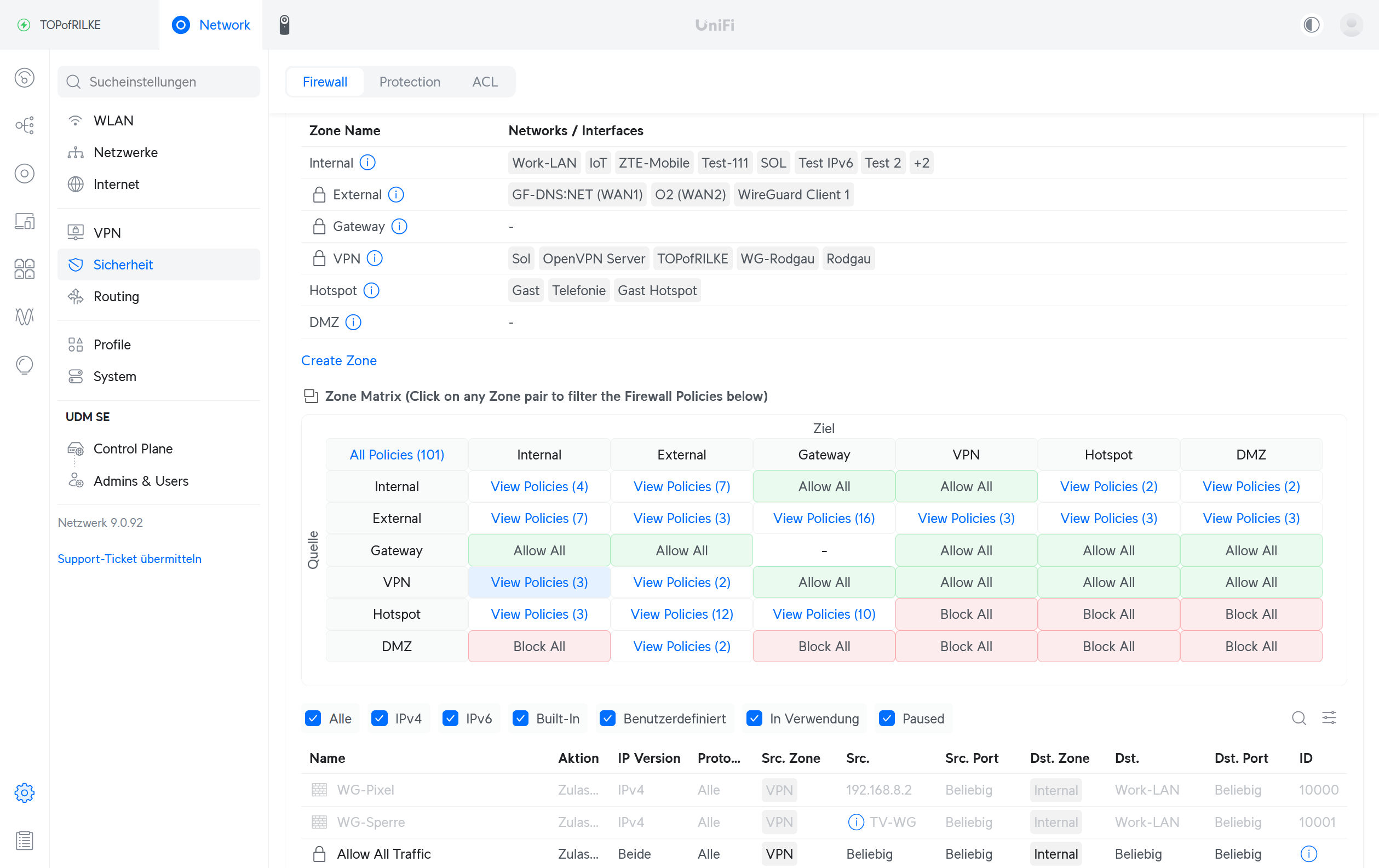Viewport: 1379px width, 868px height.
Task: Open the policy table filter settings icon
Action: 1329,718
